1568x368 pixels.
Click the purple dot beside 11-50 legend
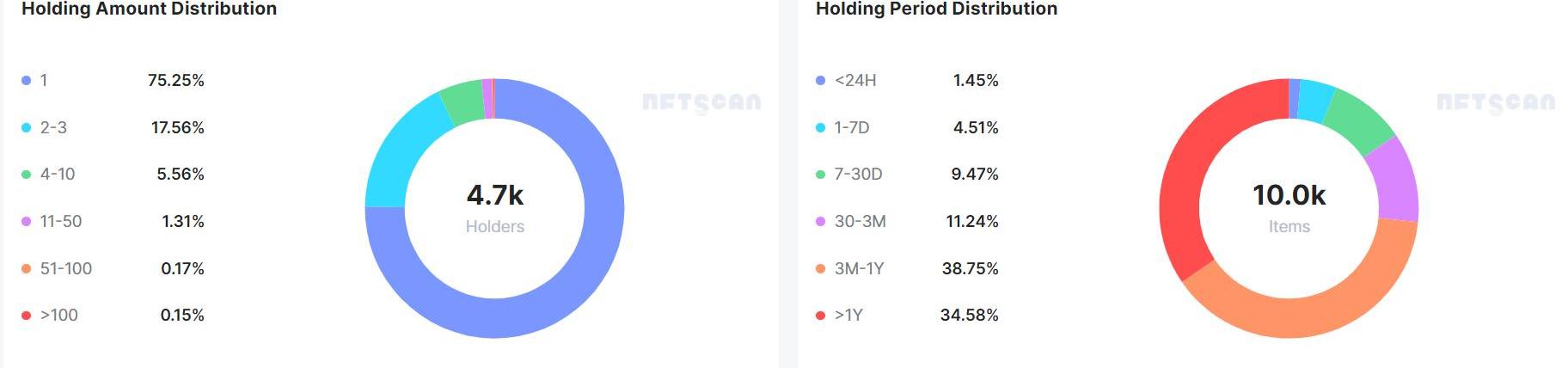(27, 222)
